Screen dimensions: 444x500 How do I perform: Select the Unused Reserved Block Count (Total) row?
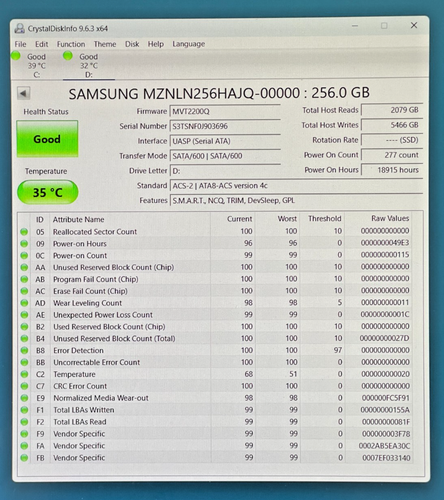click(x=216, y=339)
